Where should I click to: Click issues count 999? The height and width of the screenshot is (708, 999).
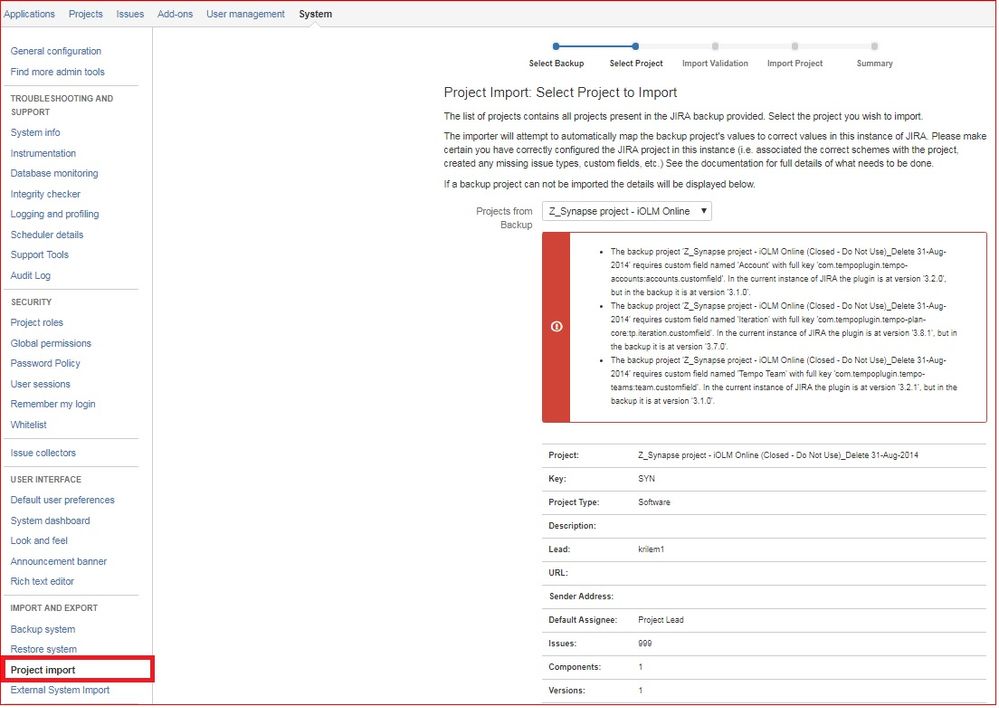[645, 644]
